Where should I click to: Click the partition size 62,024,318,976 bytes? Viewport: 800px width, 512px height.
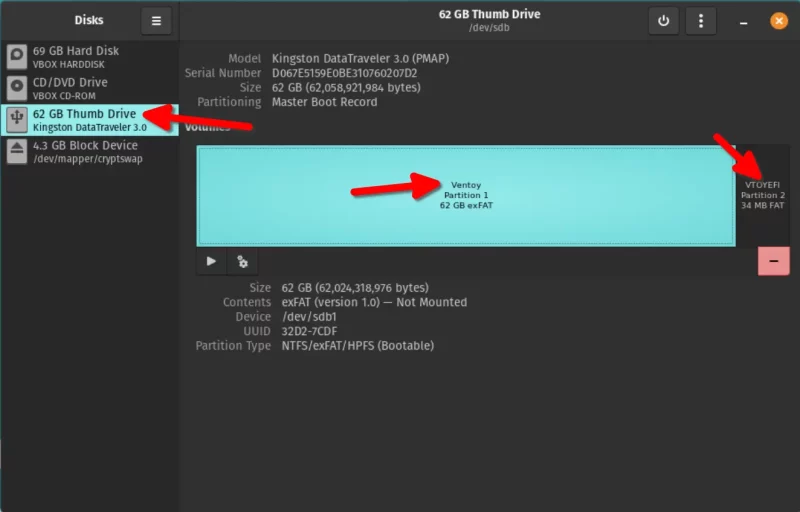coord(355,288)
